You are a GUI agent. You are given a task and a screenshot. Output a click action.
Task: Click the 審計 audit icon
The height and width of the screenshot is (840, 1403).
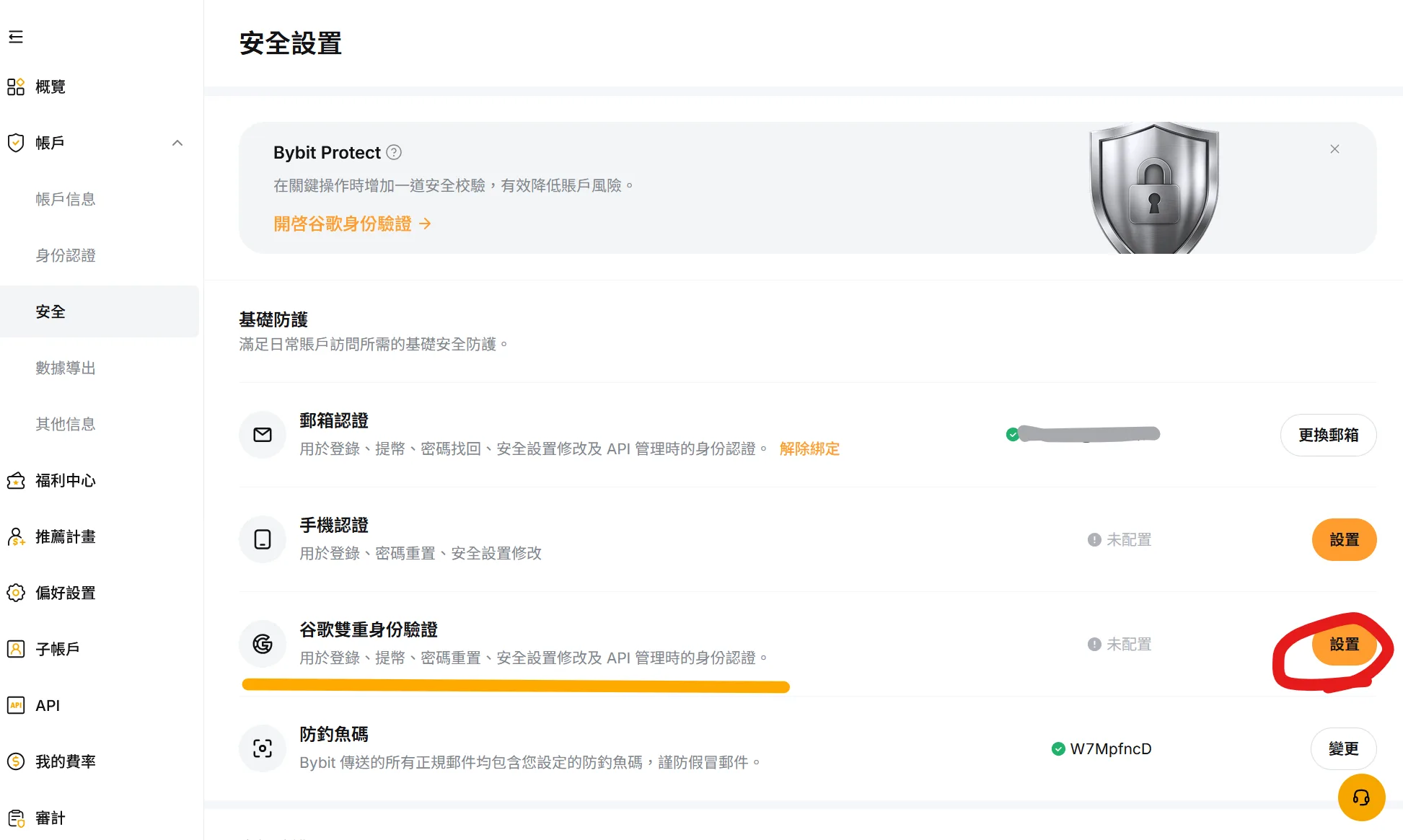16,818
